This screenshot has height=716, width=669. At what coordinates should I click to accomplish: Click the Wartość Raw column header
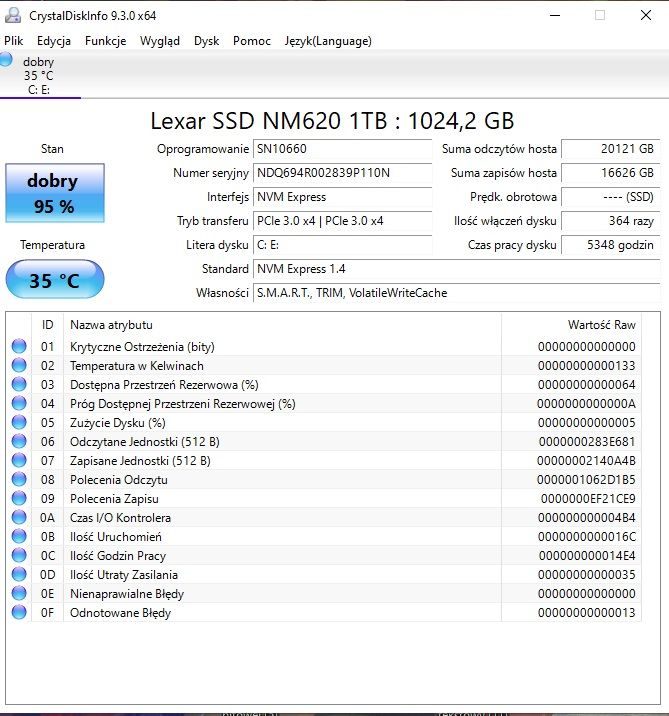tap(571, 325)
